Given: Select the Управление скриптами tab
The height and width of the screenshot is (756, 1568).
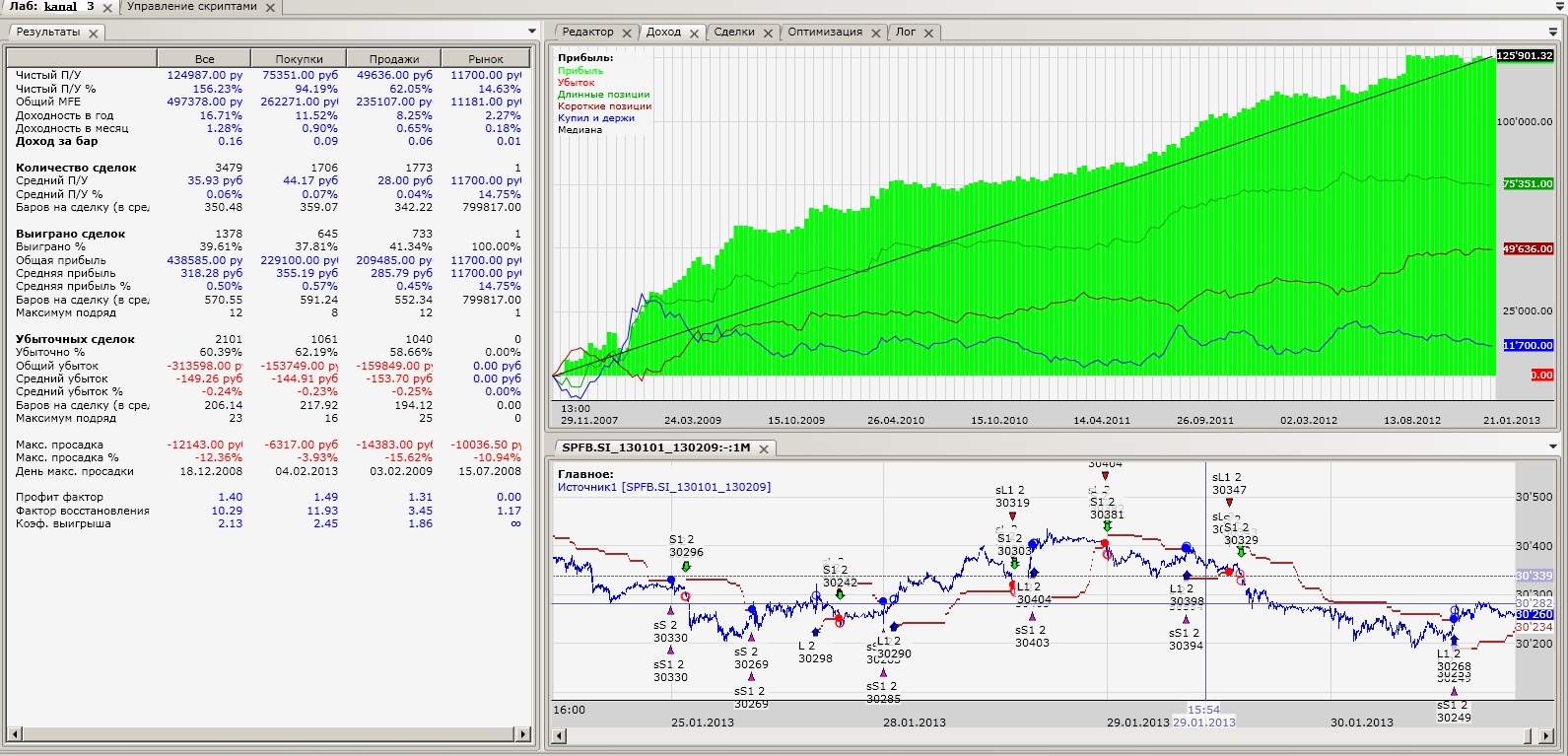Looking at the screenshot, I should tap(192, 7).
